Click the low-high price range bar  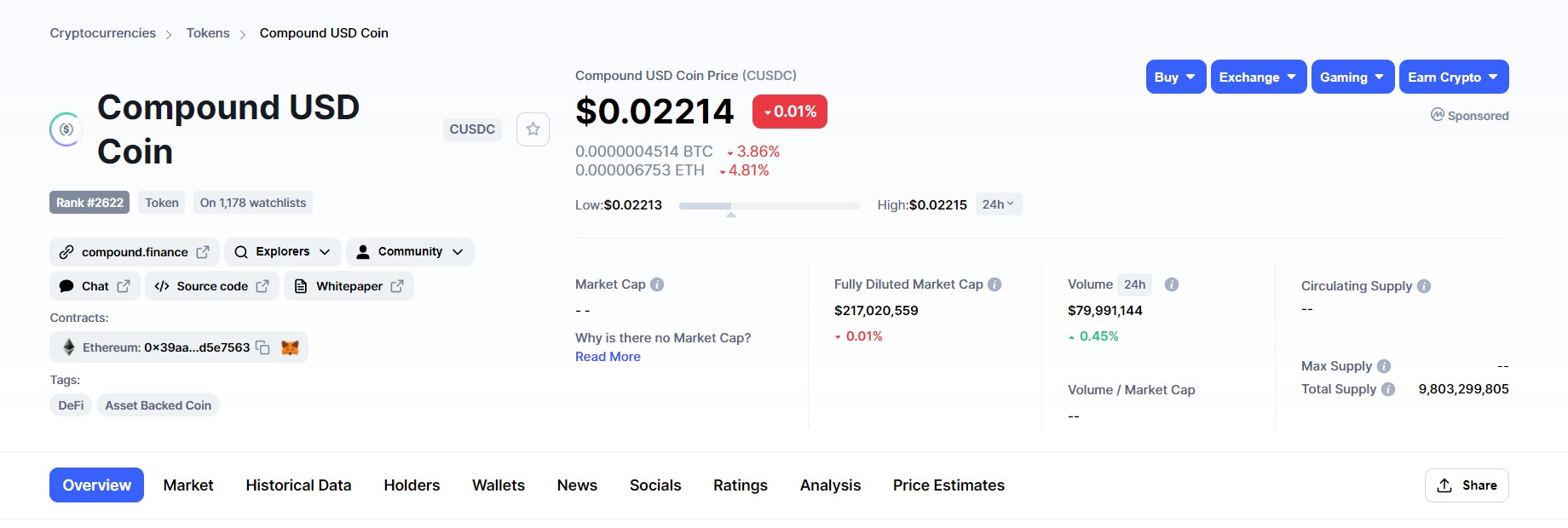[x=770, y=206]
